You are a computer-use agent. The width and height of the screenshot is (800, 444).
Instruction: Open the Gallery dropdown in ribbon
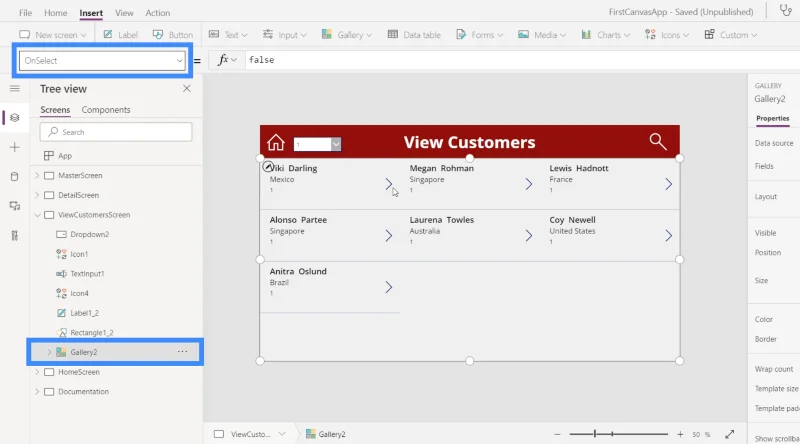(x=346, y=35)
